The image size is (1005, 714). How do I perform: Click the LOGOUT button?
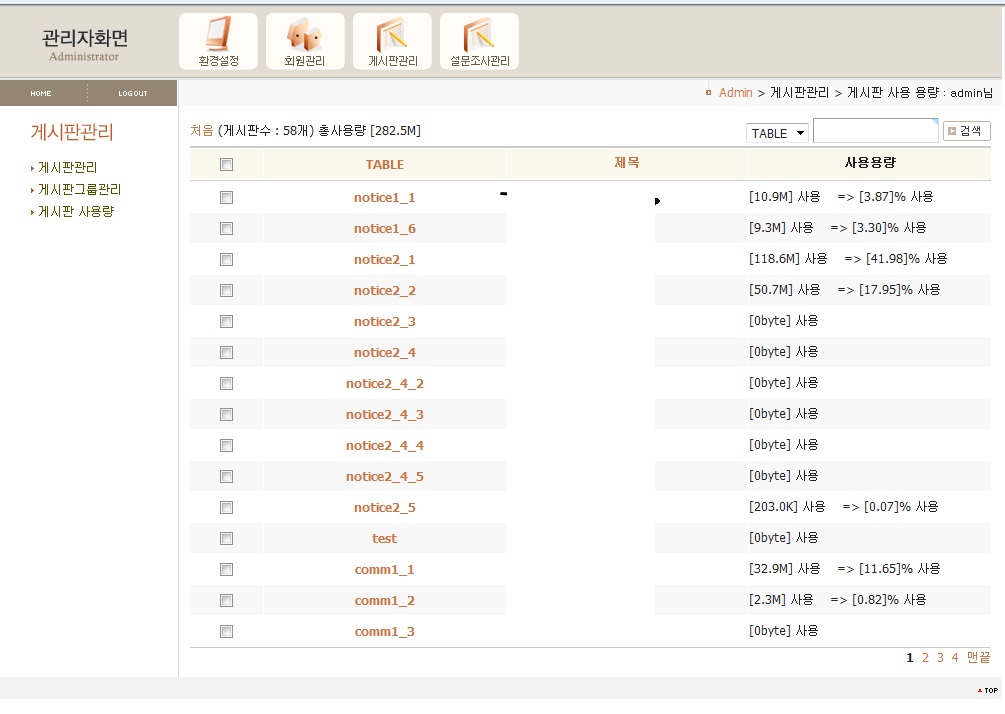pos(132,94)
